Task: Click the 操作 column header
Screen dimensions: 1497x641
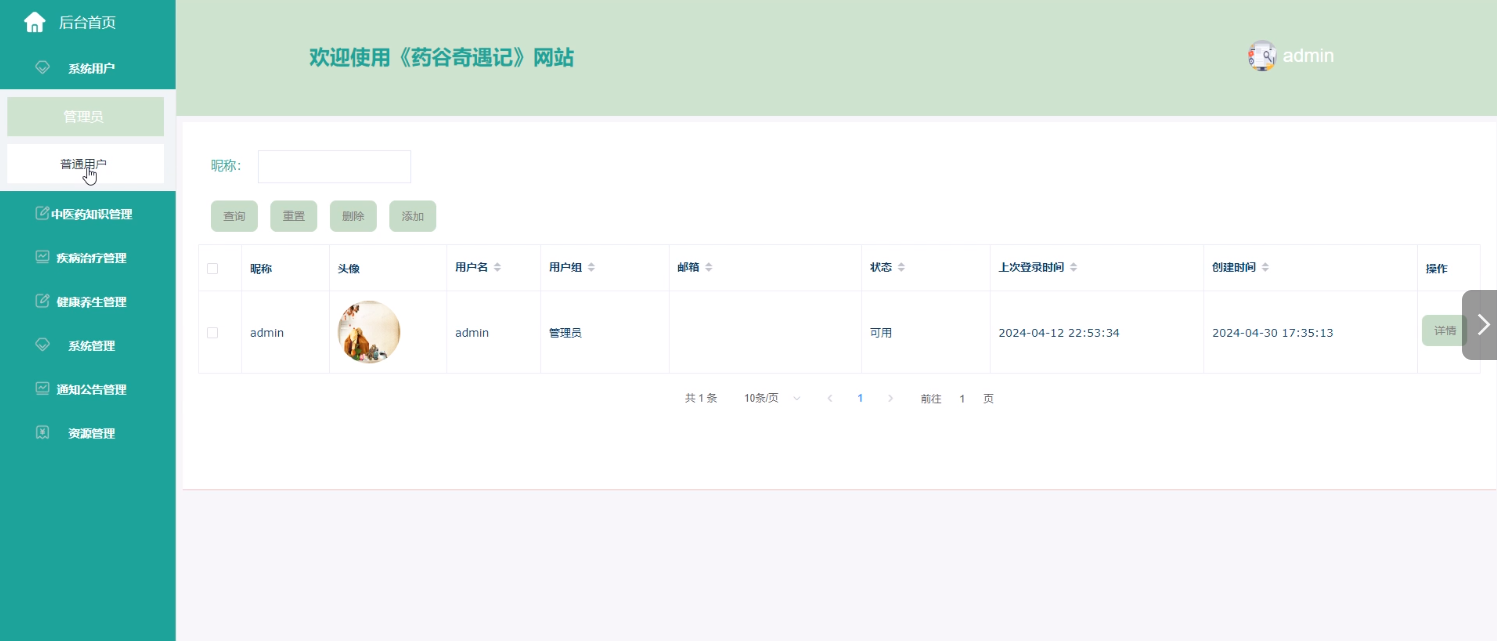Action: 1437,268
